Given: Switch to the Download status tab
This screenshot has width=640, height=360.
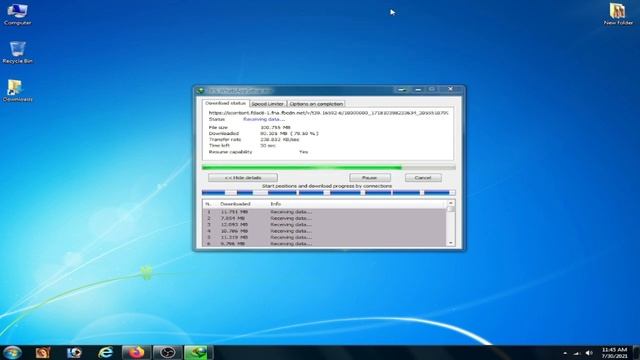Looking at the screenshot, I should (225, 103).
